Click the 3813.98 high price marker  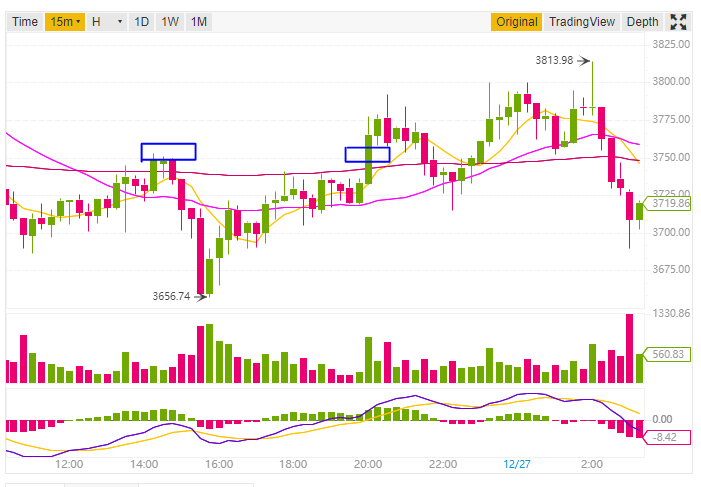554,60
